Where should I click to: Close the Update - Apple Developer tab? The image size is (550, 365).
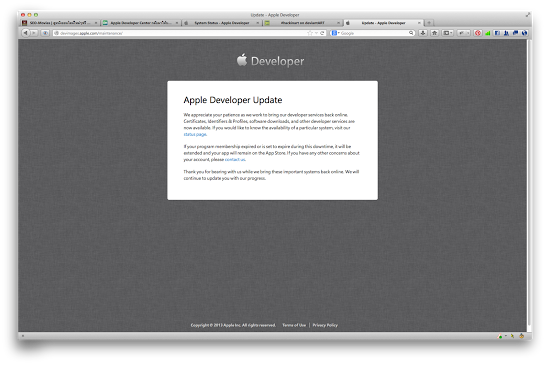coord(419,23)
